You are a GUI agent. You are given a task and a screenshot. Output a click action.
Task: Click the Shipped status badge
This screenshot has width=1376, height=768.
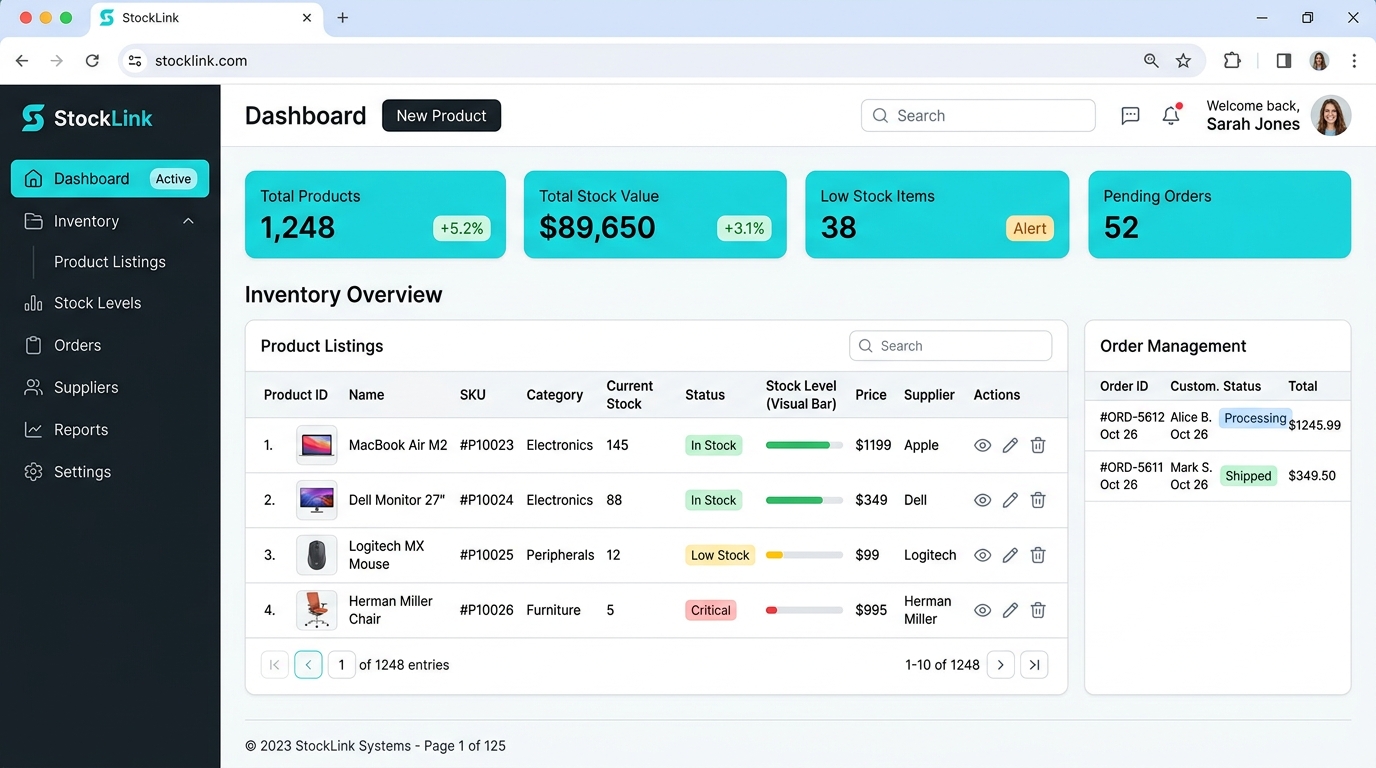[1248, 476]
